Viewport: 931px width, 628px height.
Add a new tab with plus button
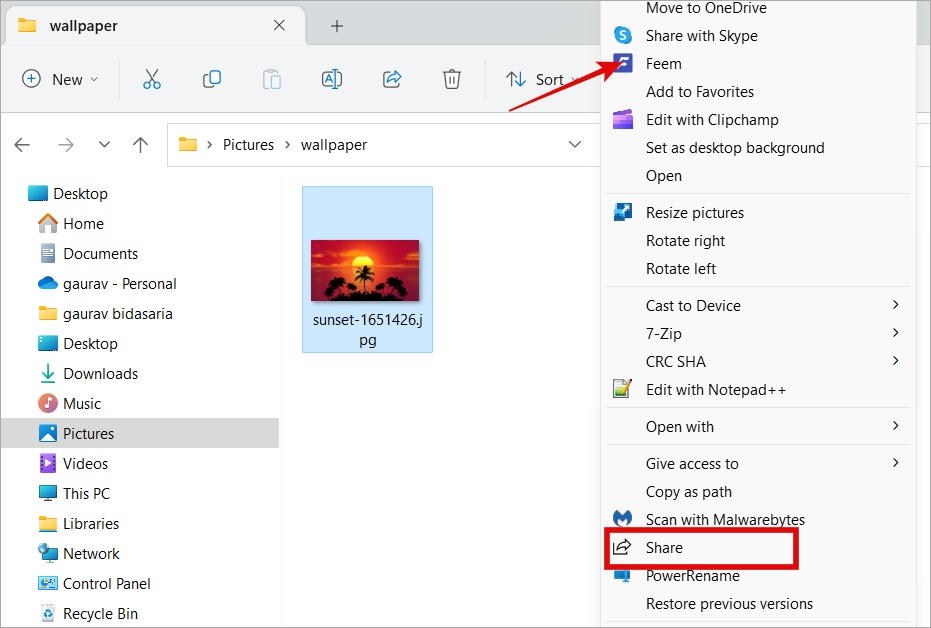tap(337, 26)
